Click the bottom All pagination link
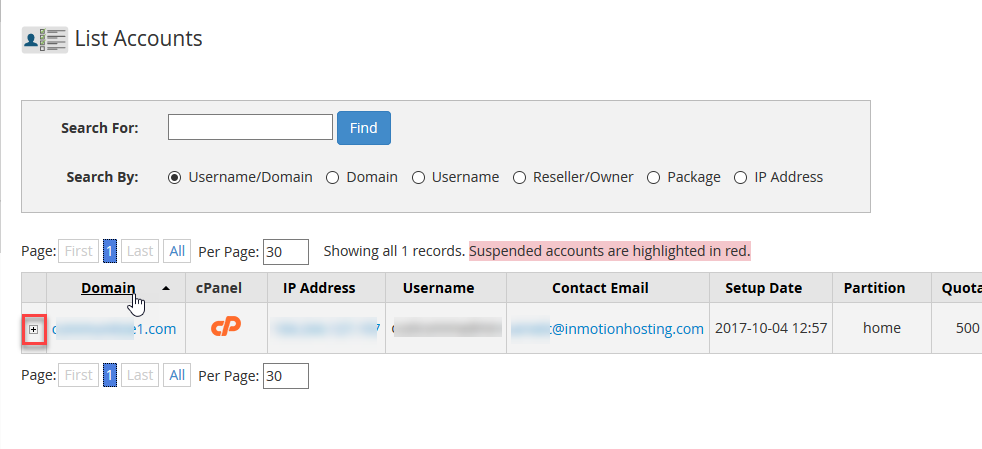This screenshot has width=982, height=449. (x=177, y=375)
